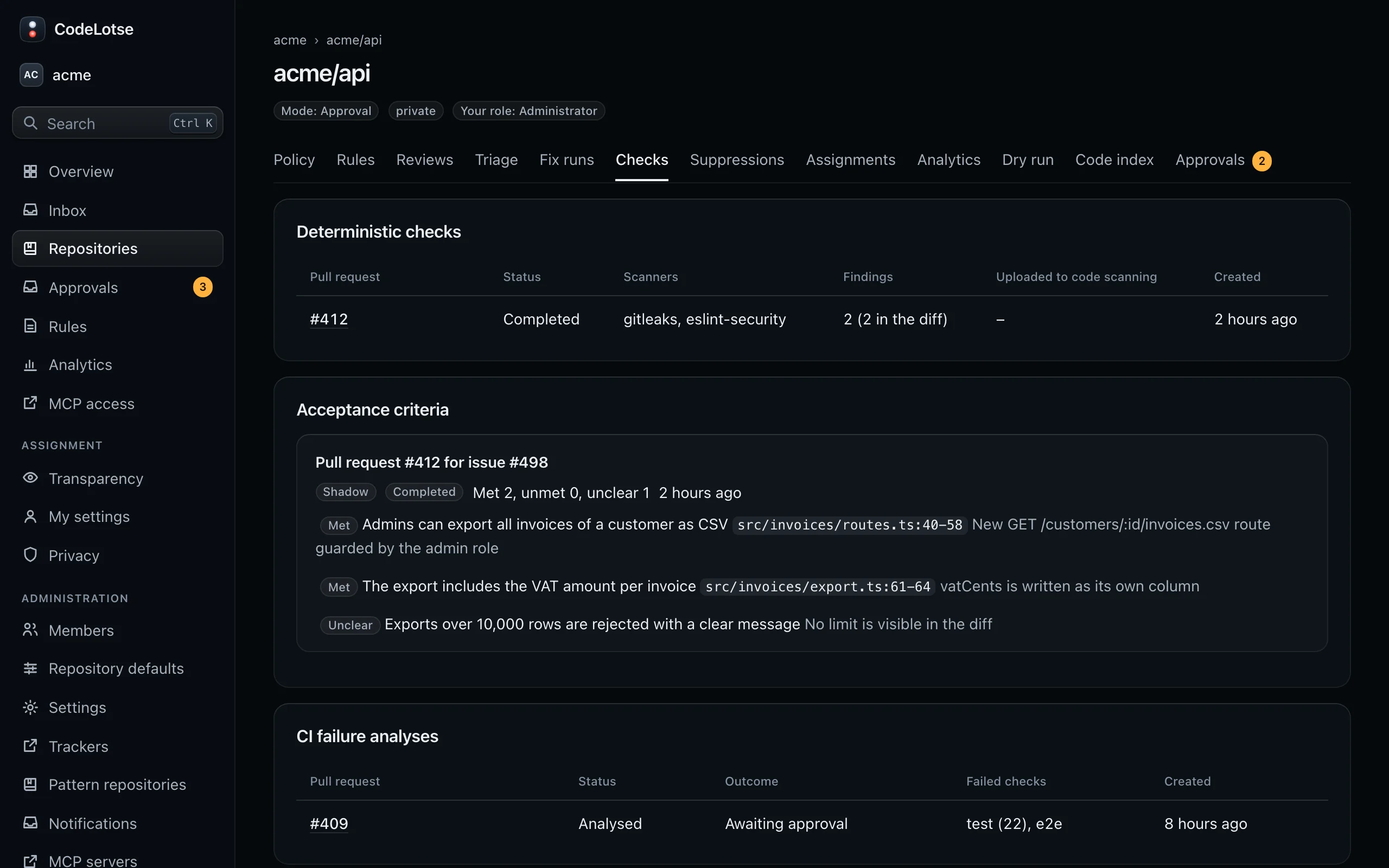This screenshot has height=868, width=1389.
Task: Click the Settings gear icon
Action: coord(30,707)
